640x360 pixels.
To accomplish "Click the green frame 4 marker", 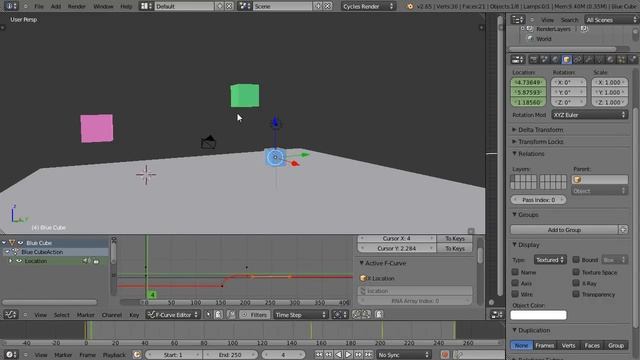I will [x=152, y=295].
